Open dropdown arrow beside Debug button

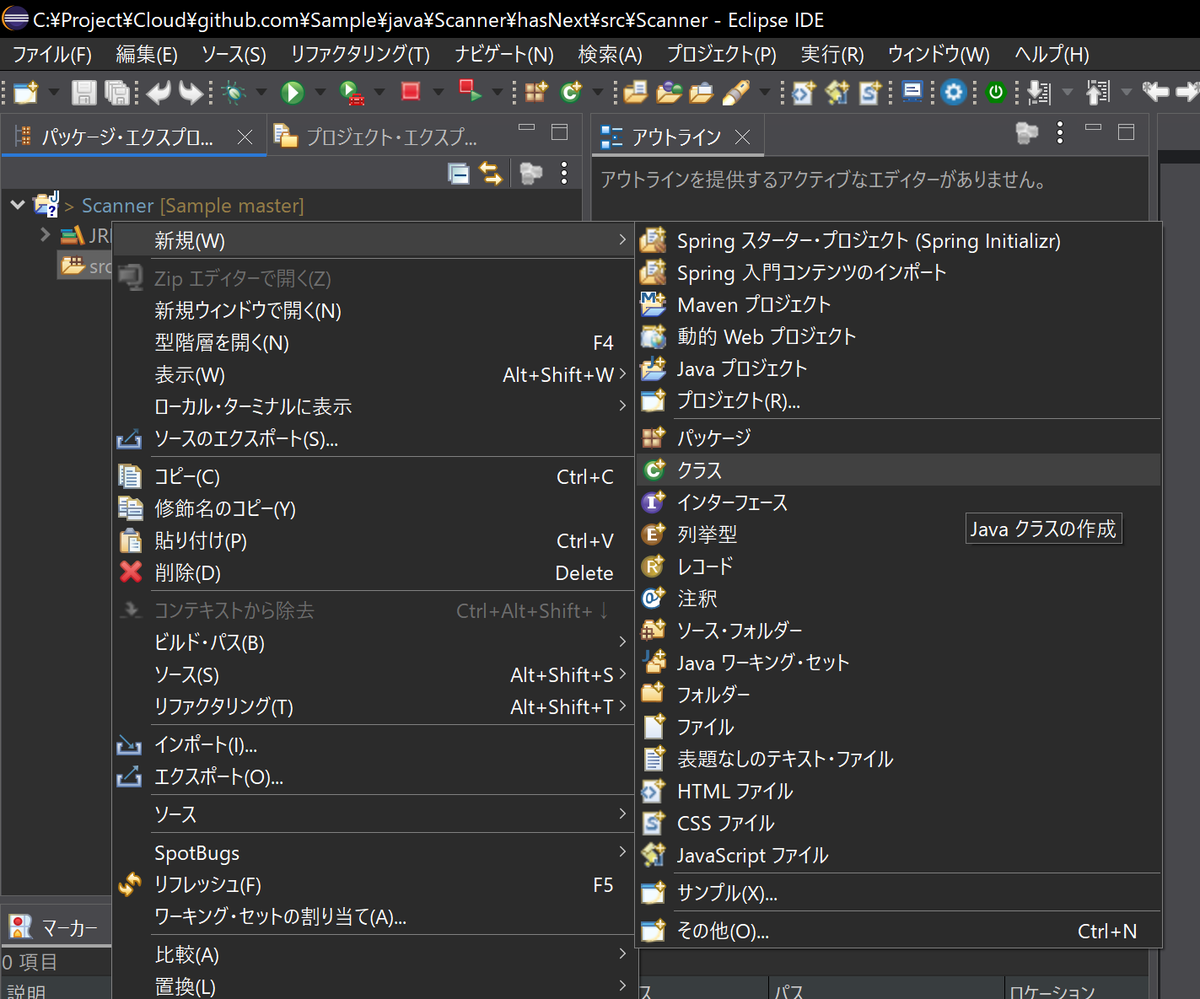(x=262, y=93)
